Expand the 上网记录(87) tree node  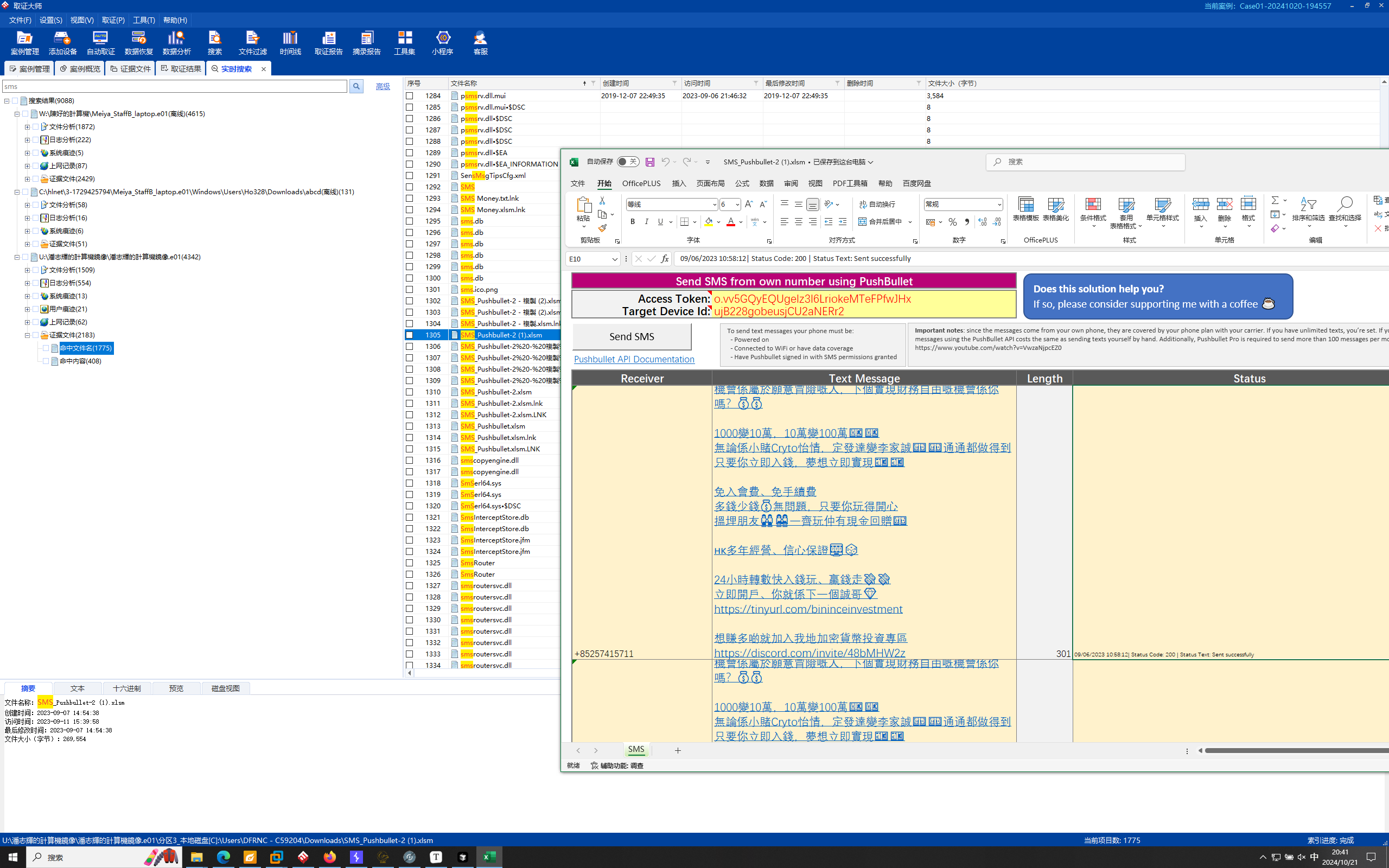[27, 166]
